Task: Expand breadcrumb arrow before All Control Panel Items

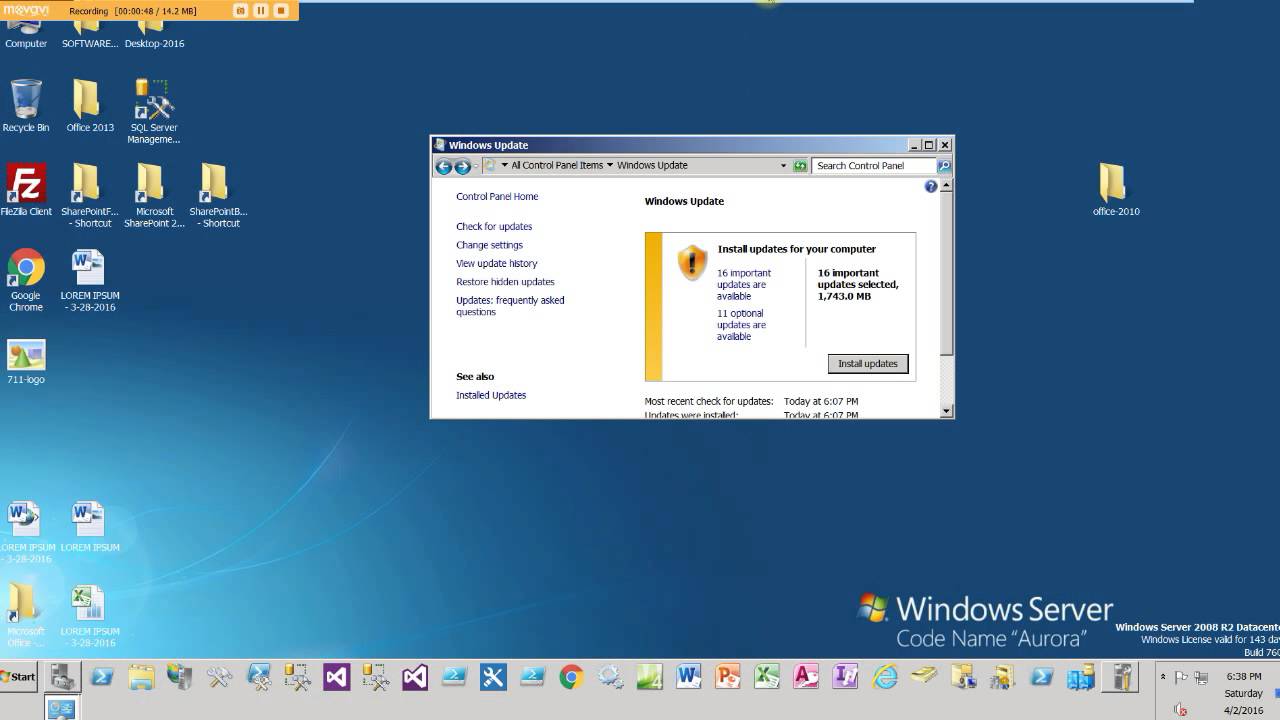Action: (505, 166)
